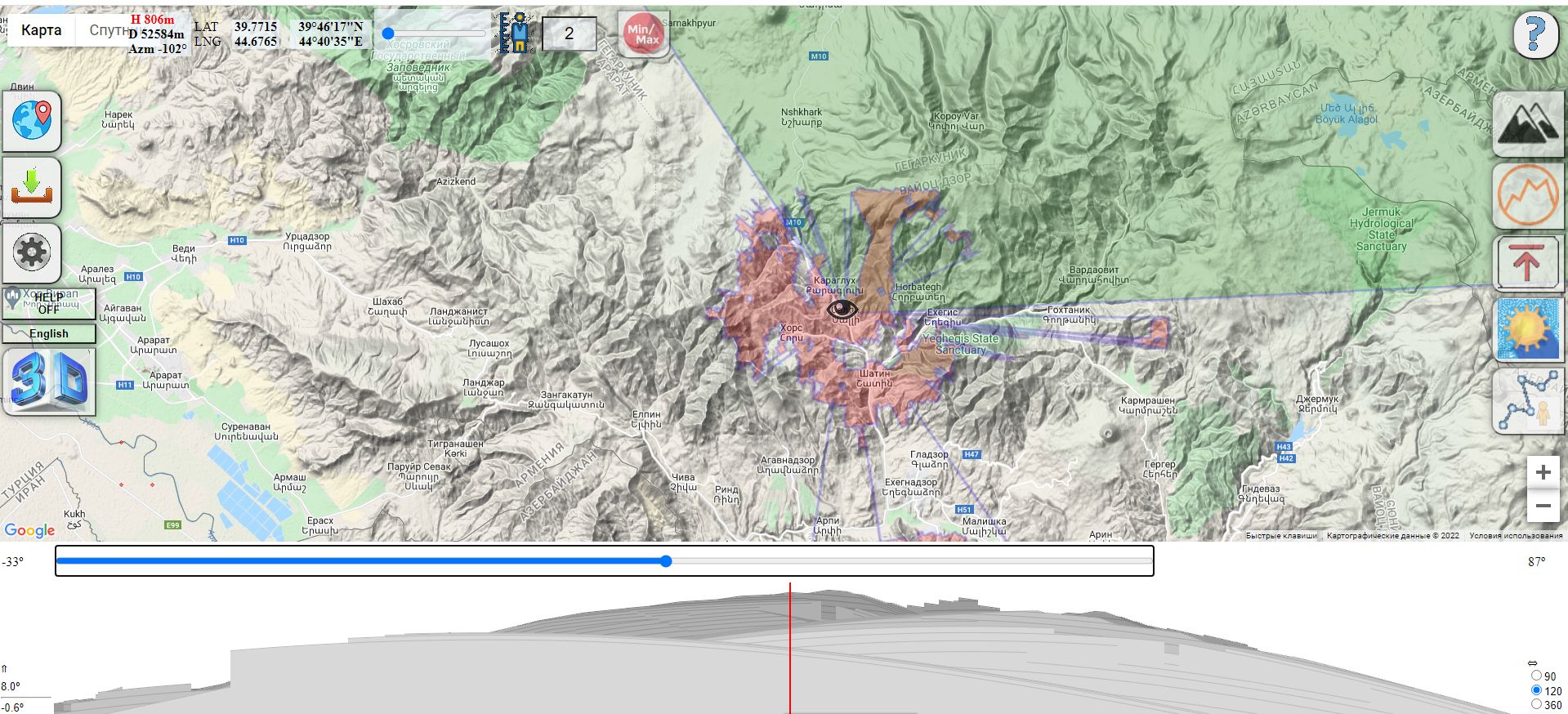
Task: Click the D 52584m distance readout
Action: tap(156, 34)
